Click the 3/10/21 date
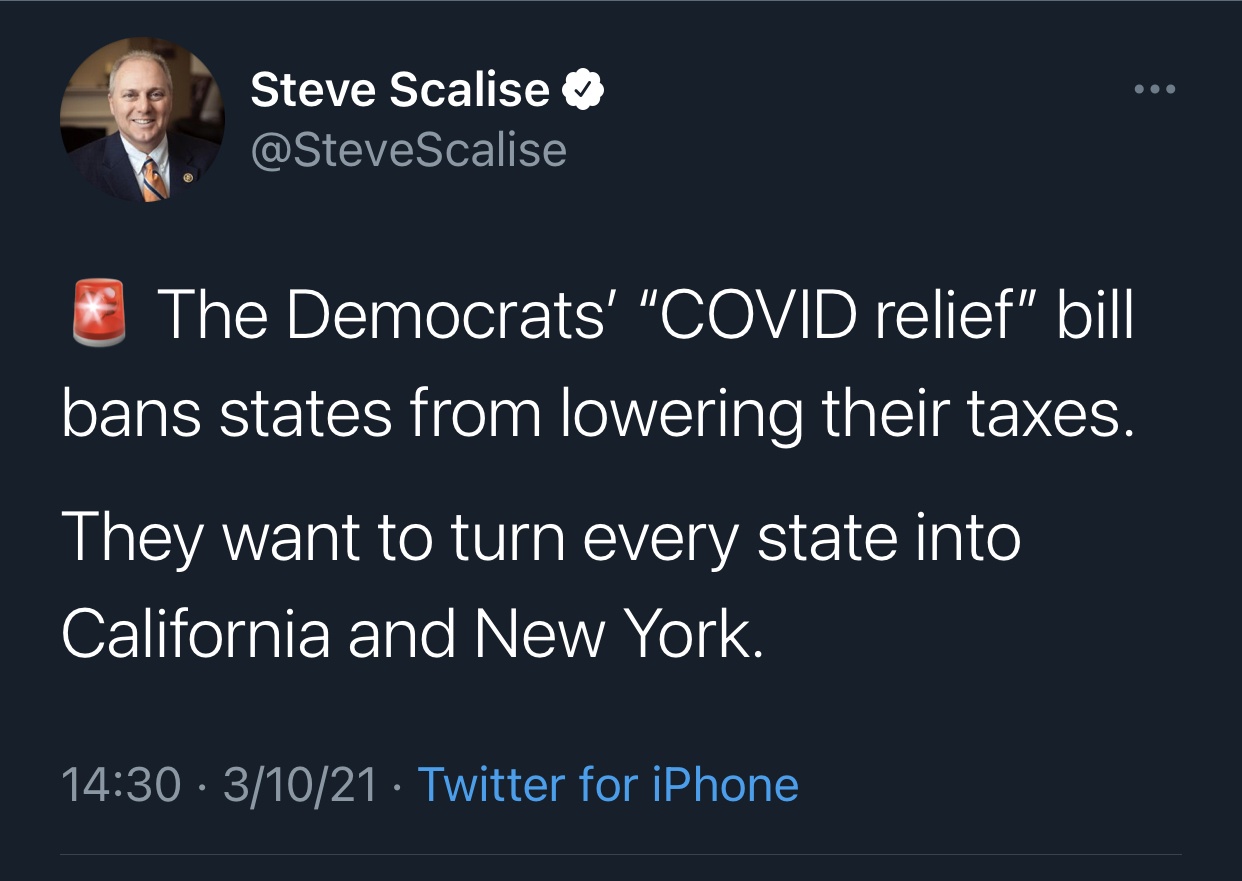Image resolution: width=1242 pixels, height=881 pixels. click(x=299, y=785)
